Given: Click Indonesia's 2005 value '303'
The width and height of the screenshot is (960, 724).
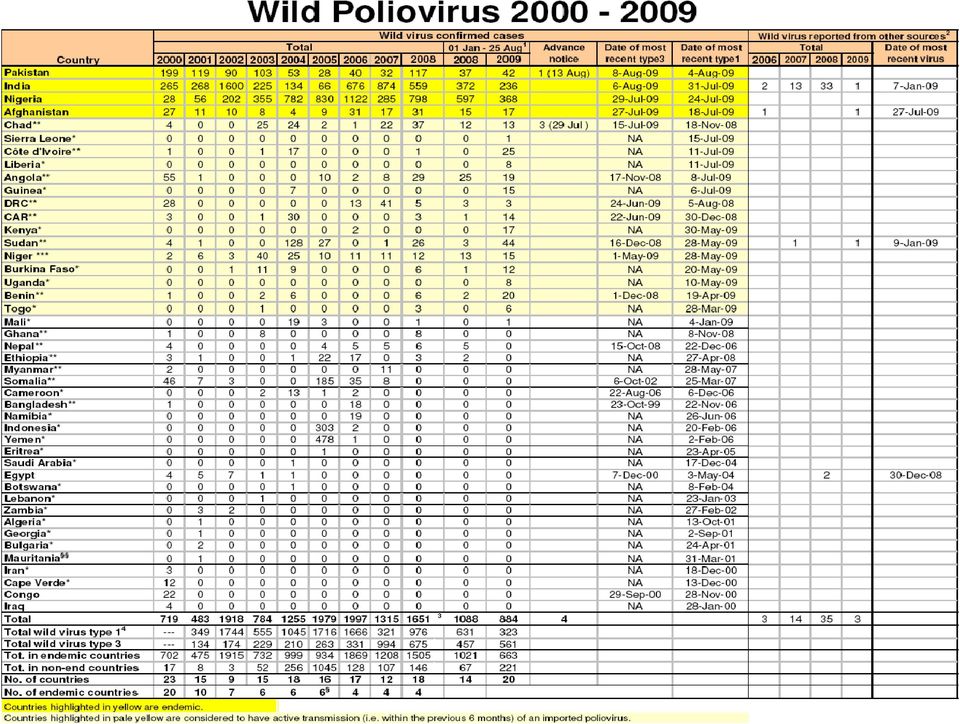Looking at the screenshot, I should click(324, 428).
